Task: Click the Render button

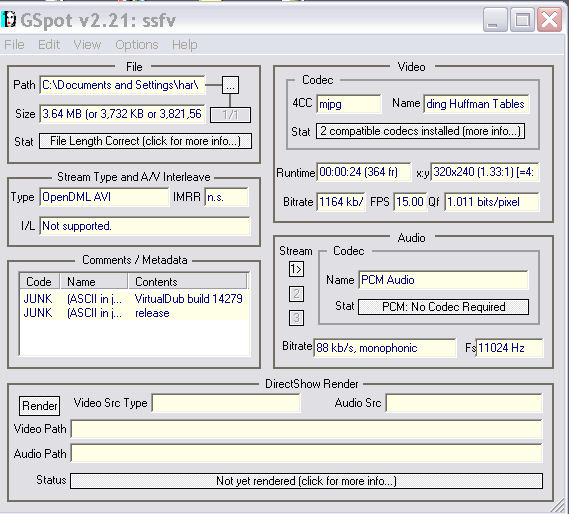Action: click(x=40, y=405)
